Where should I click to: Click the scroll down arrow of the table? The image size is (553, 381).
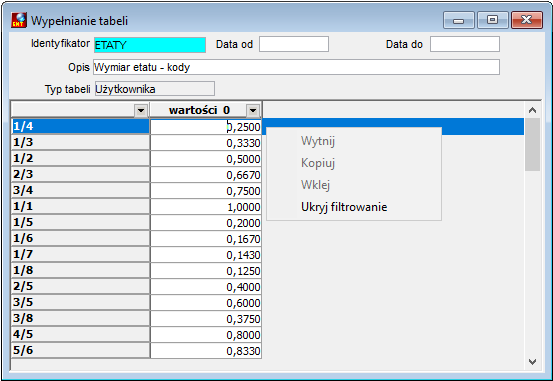click(x=533, y=362)
